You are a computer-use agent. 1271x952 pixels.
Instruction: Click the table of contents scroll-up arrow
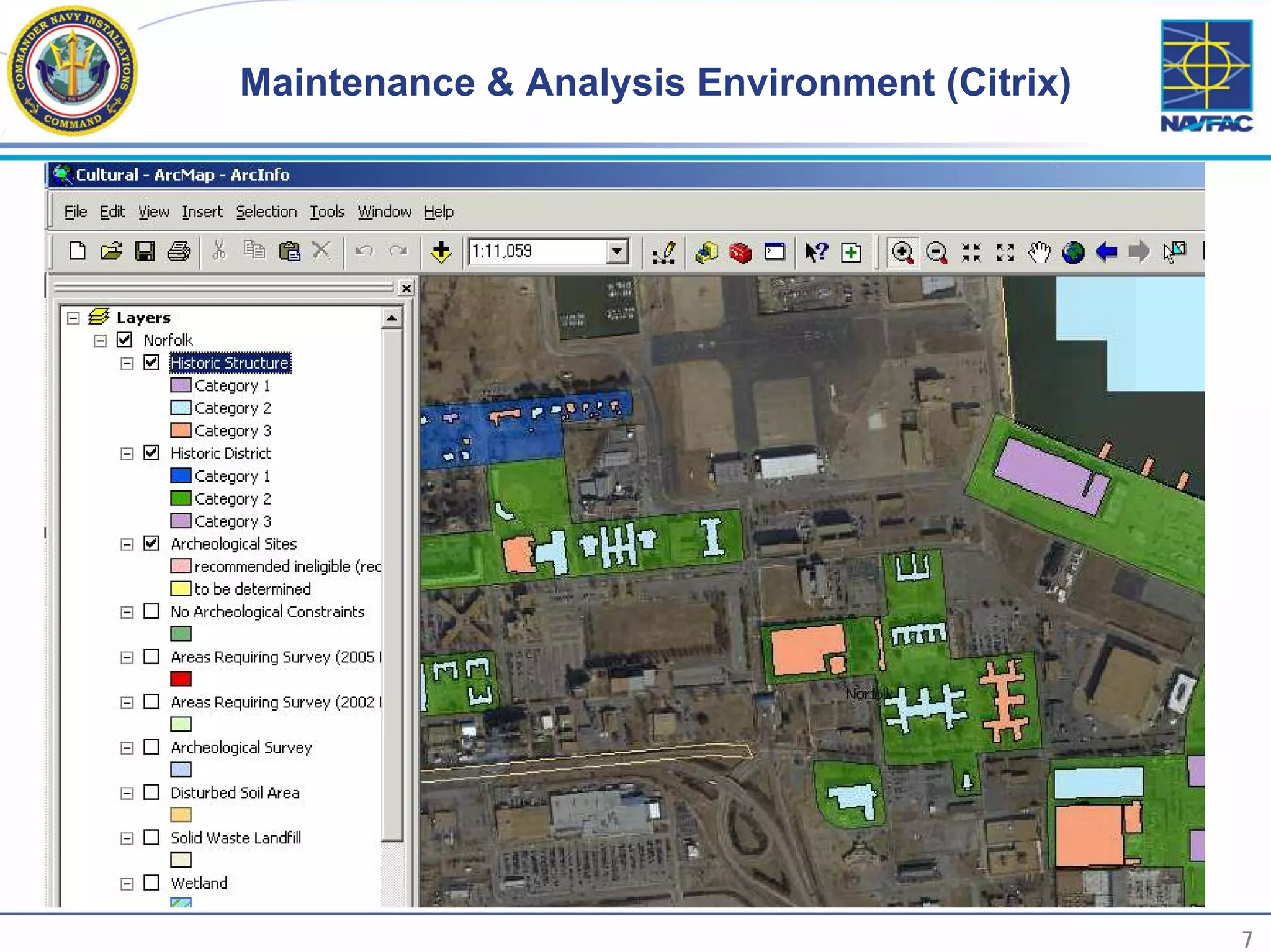click(392, 318)
